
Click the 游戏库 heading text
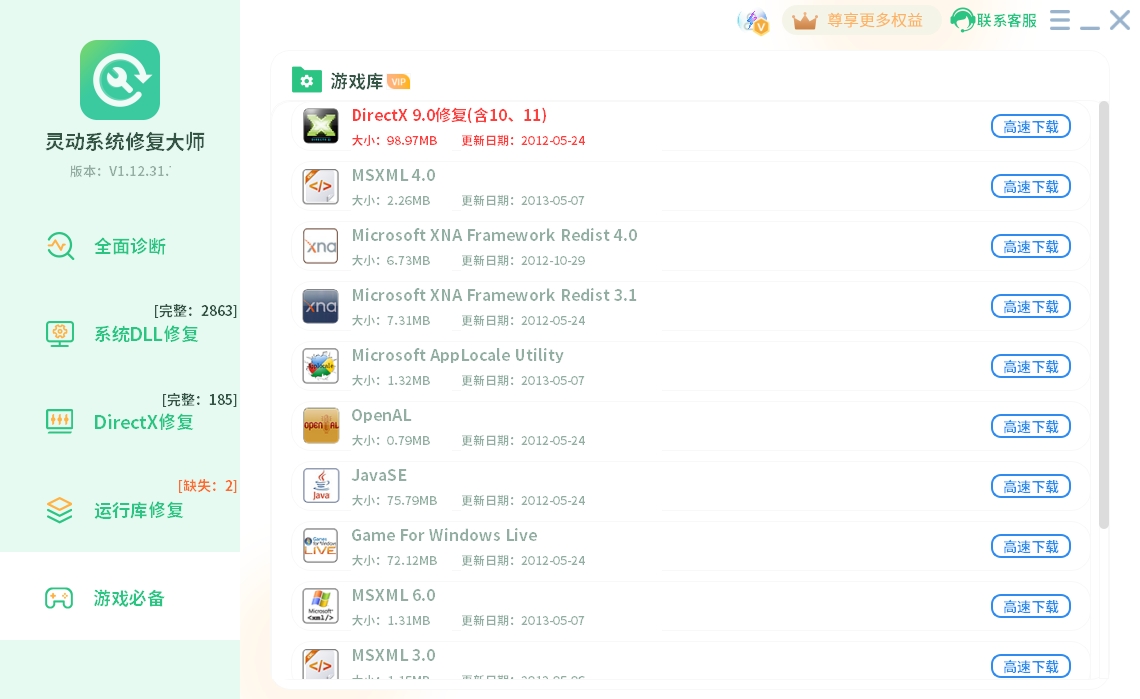pos(356,81)
